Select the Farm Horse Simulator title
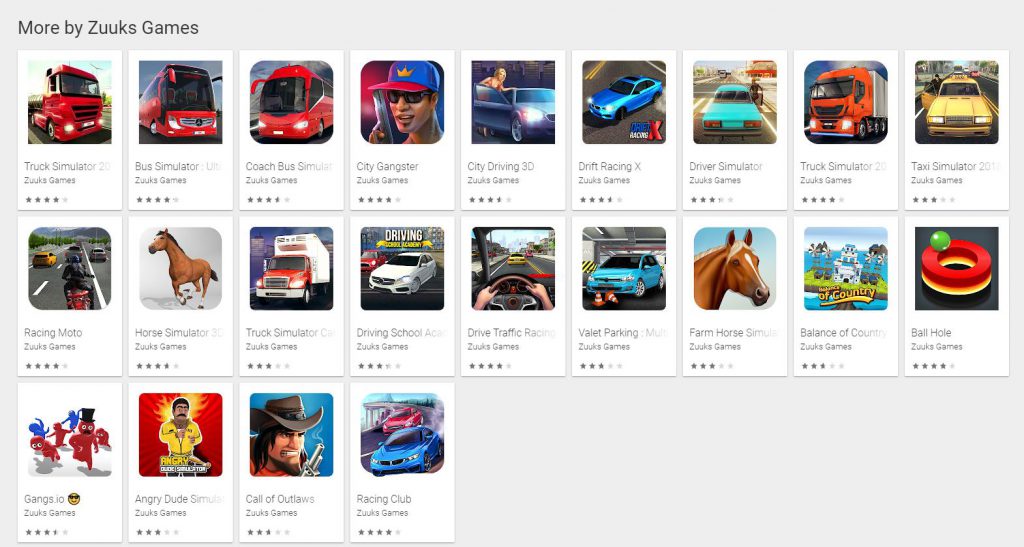The width and height of the screenshot is (1024, 547). tap(733, 332)
